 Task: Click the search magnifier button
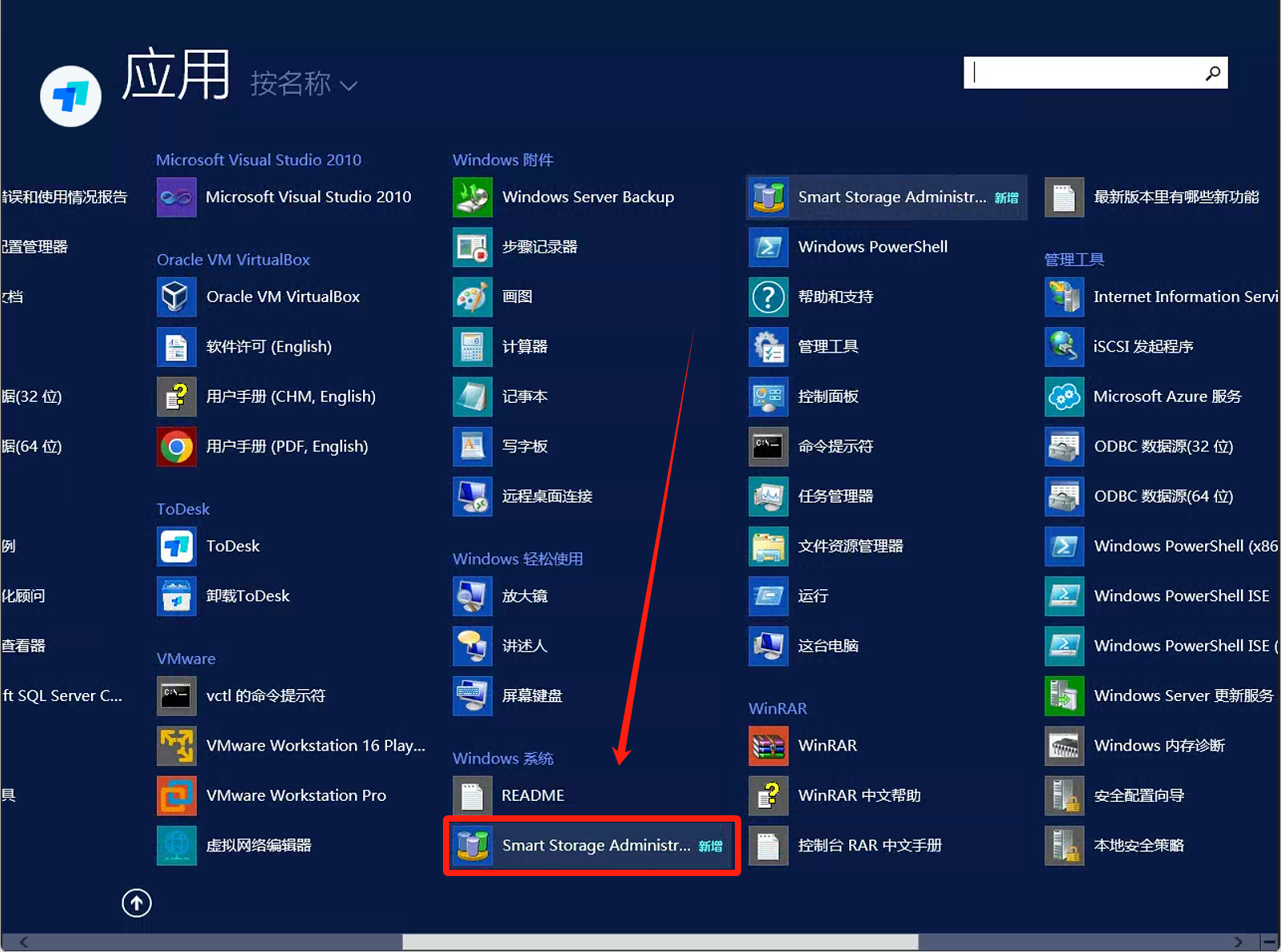(x=1212, y=74)
